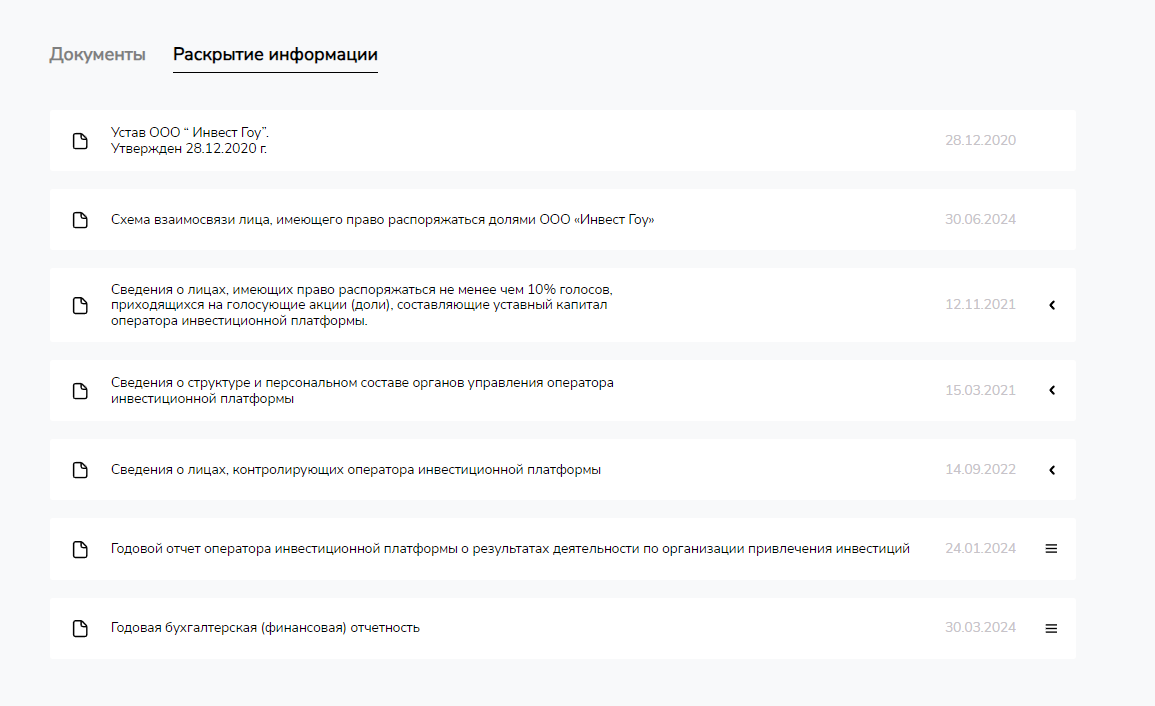1155x706 pixels.
Task: Click document icon beside 10% голосов entry
Action: [x=80, y=305]
